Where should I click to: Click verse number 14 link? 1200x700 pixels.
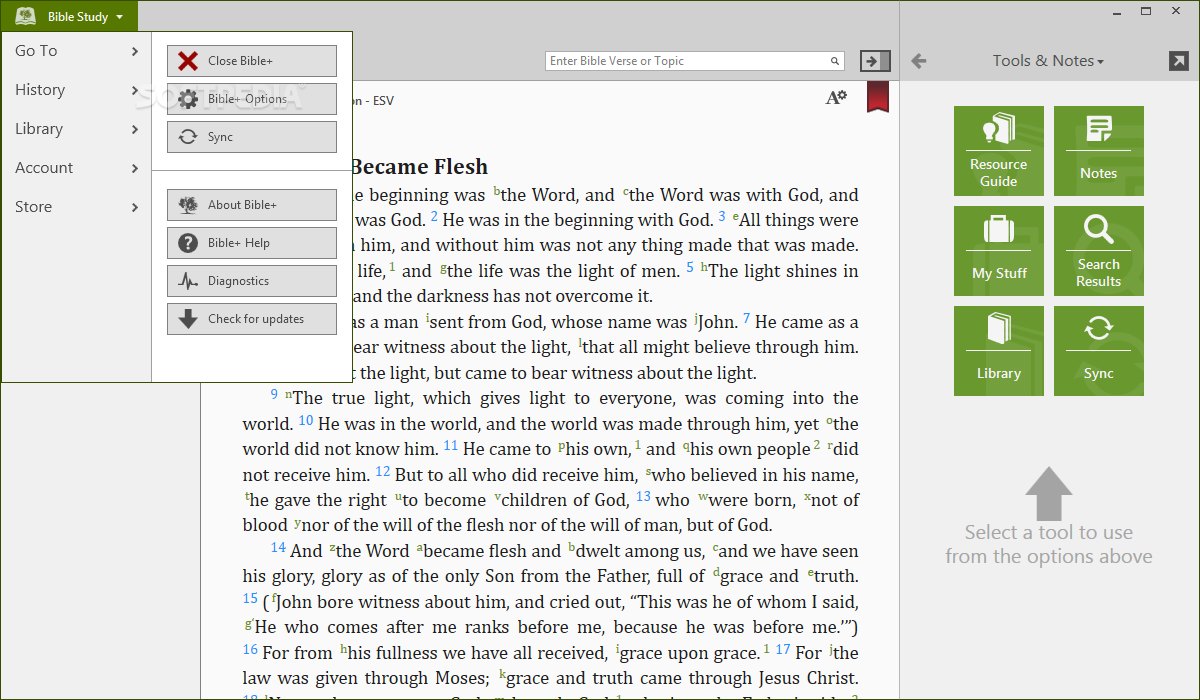[278, 547]
